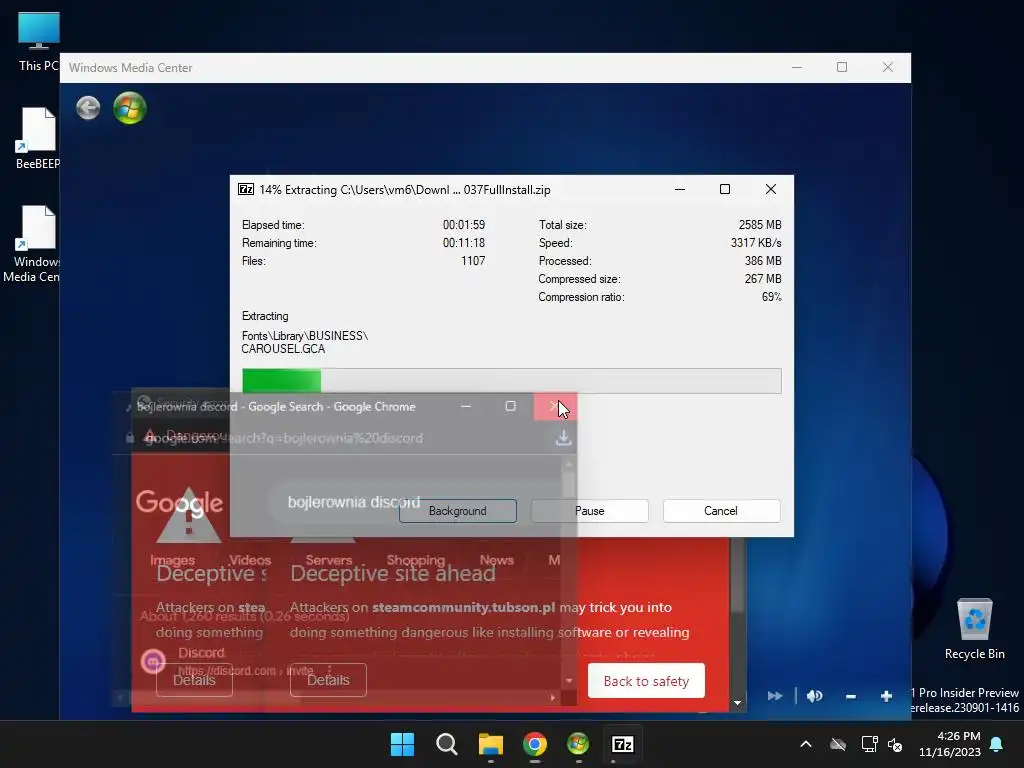Pause the 7-Zip extraction
Screen dimensions: 1024x768
(590, 511)
